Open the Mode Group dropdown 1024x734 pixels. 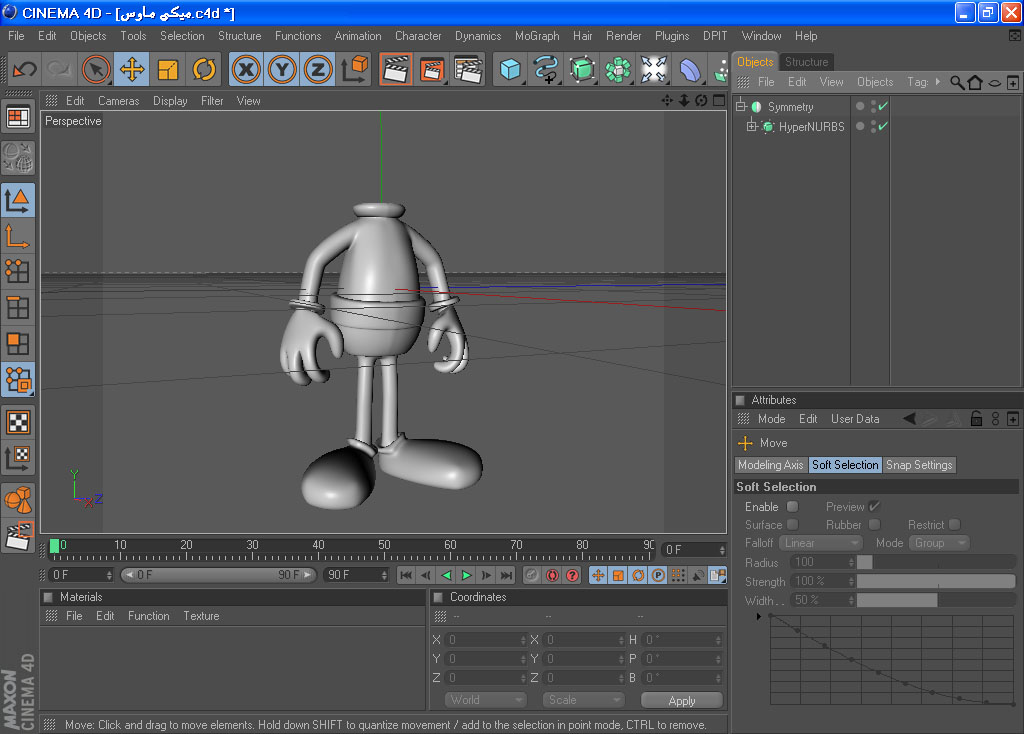(x=940, y=543)
